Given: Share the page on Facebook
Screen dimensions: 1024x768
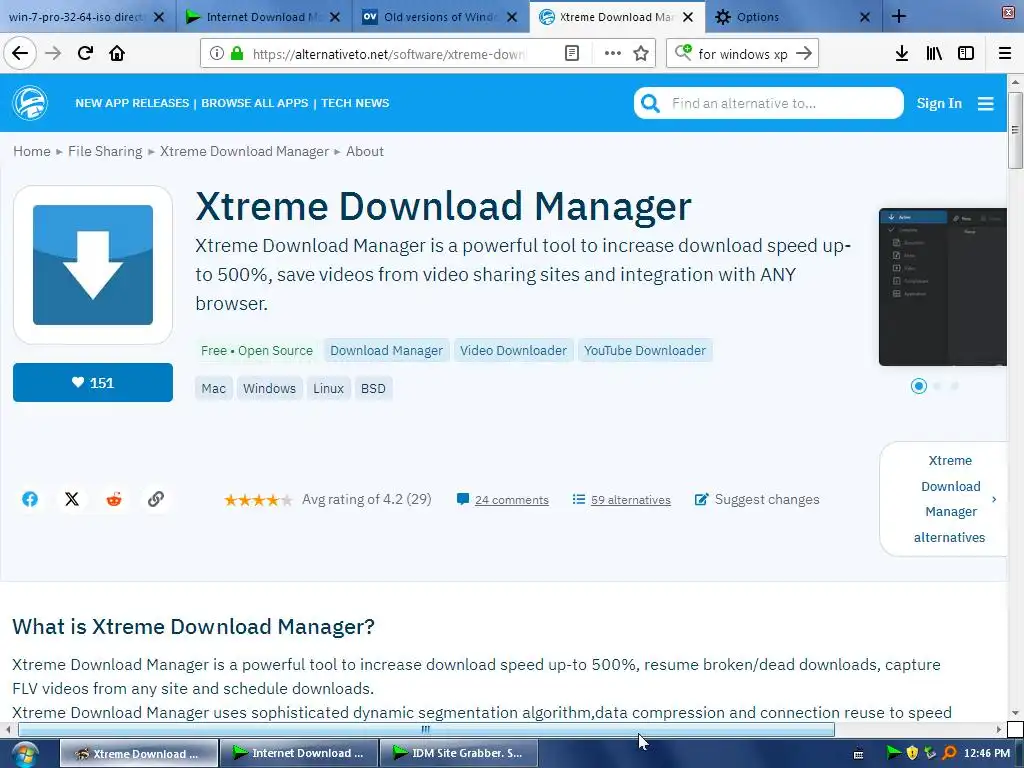Looking at the screenshot, I should pyautogui.click(x=30, y=499).
